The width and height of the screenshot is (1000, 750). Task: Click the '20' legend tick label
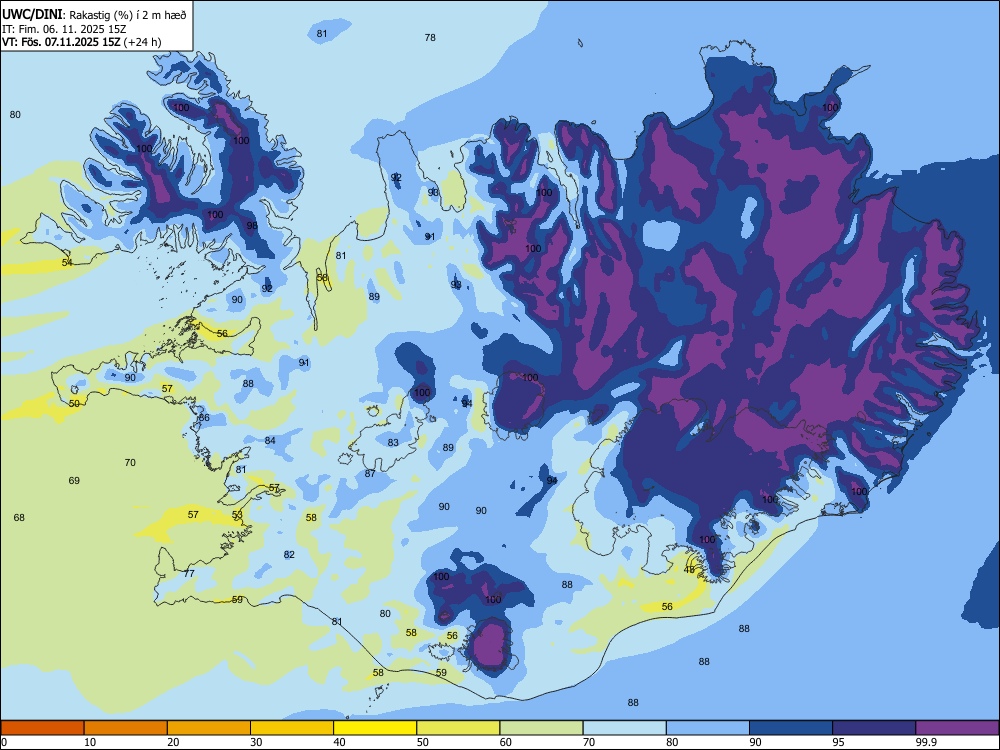(x=173, y=742)
